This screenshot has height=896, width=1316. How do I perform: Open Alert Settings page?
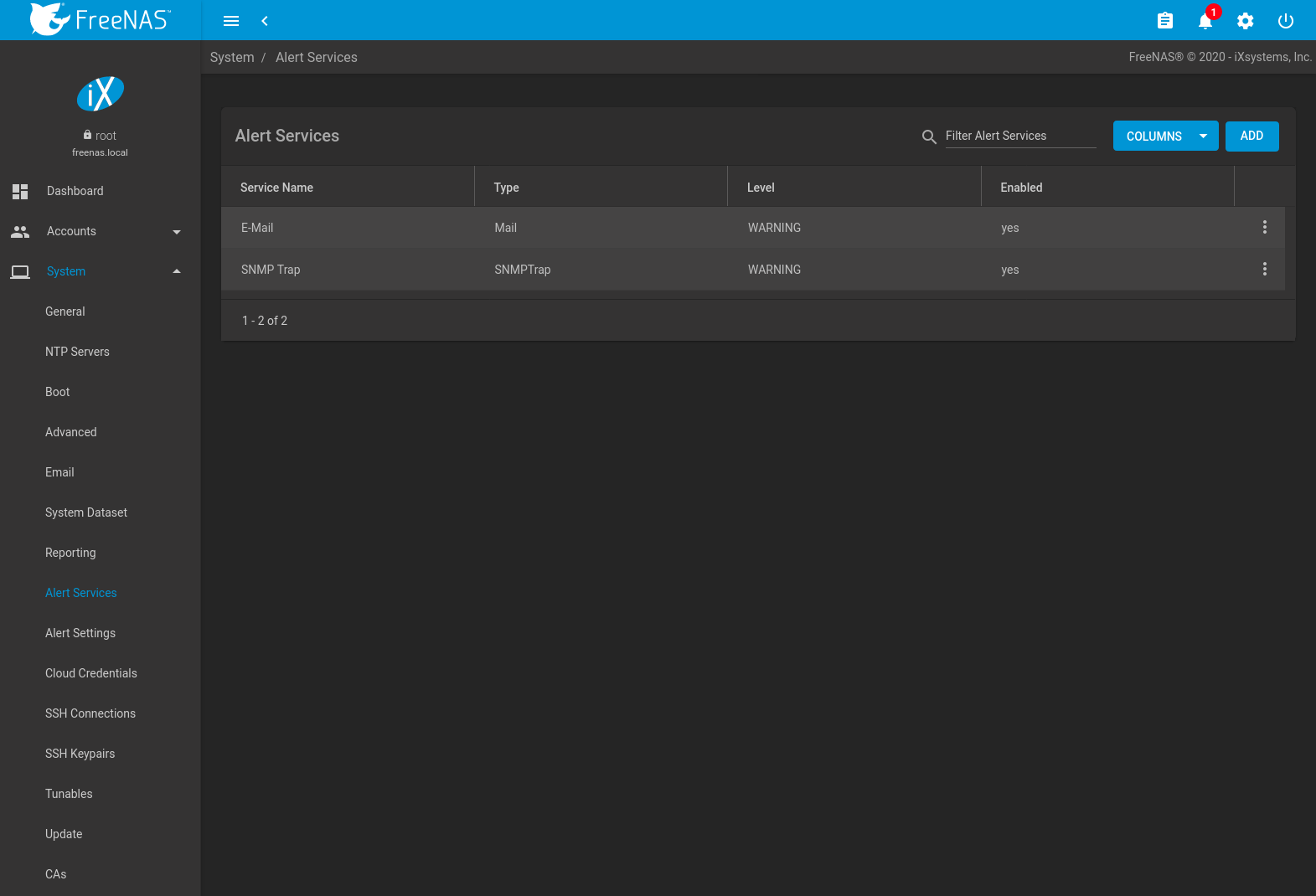(80, 633)
